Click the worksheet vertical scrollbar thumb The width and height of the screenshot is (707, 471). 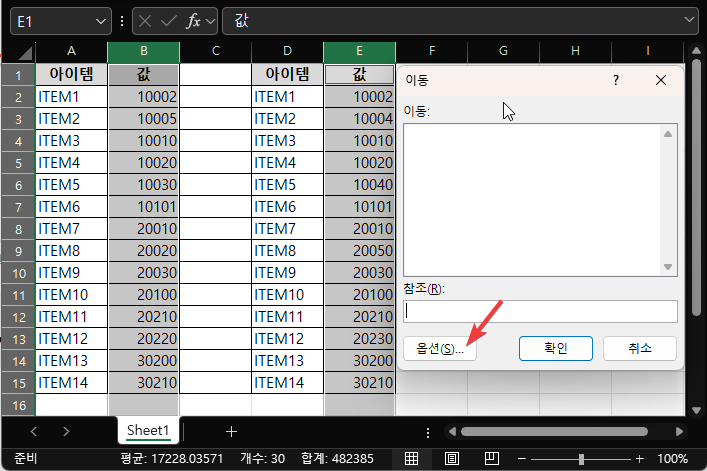pyautogui.click(x=696, y=187)
